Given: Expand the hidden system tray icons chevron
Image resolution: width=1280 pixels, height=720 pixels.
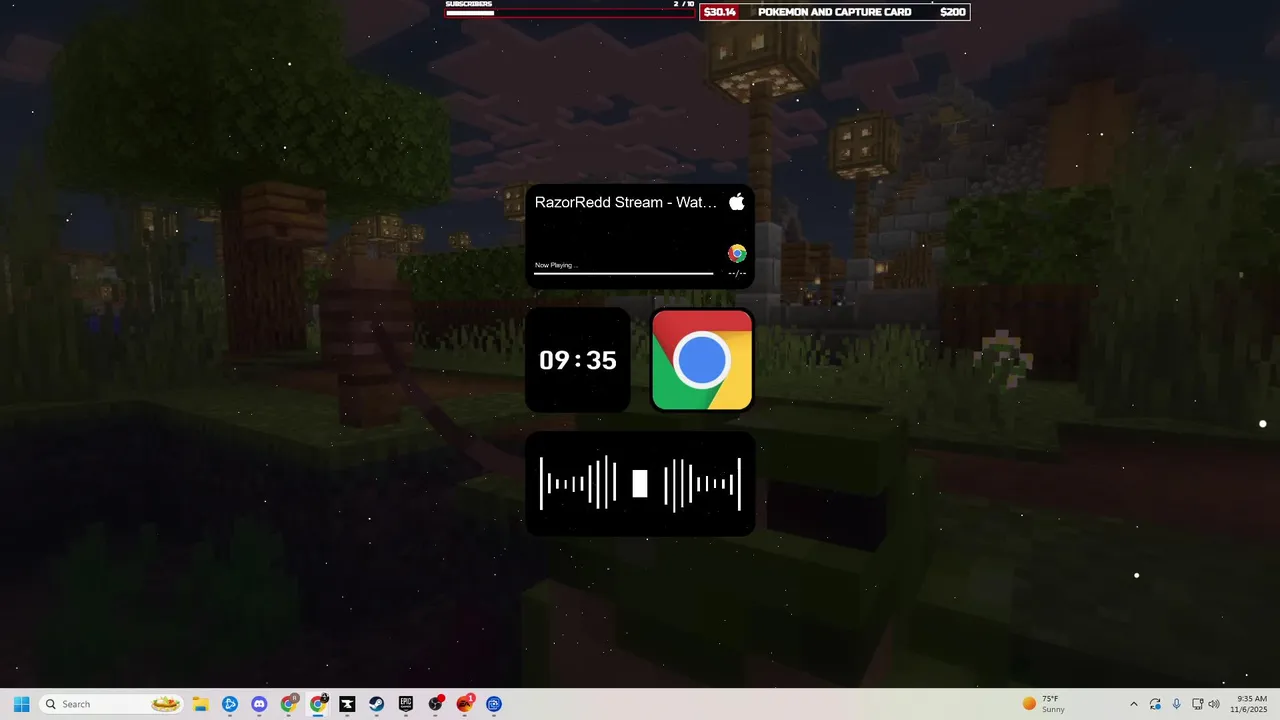Looking at the screenshot, I should [x=1133, y=704].
